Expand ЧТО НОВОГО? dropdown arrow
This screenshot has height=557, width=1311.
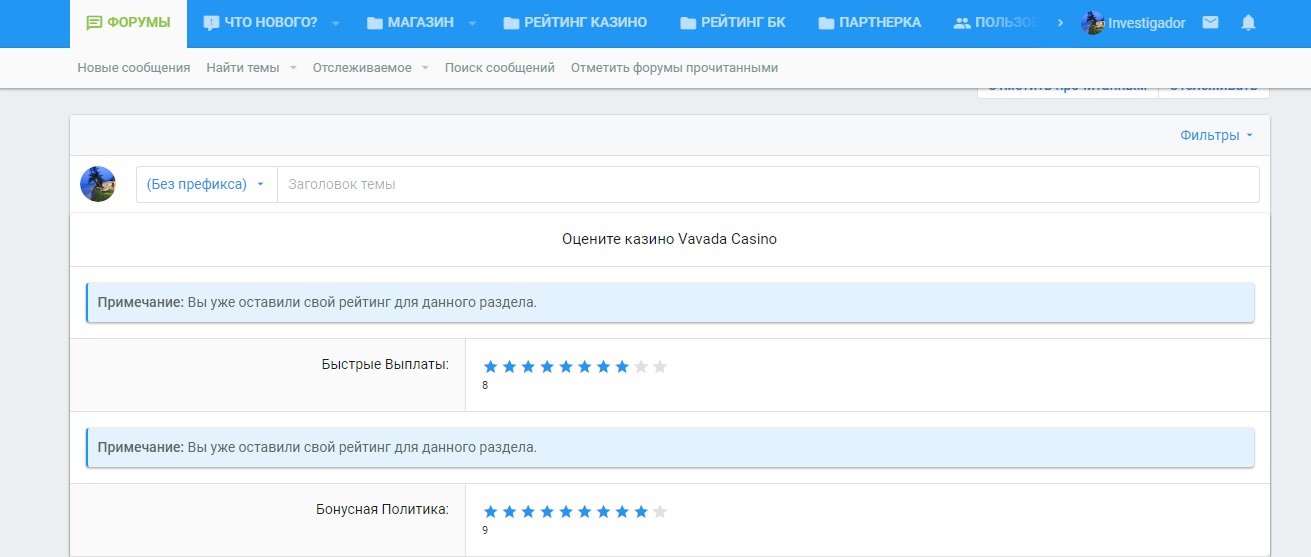(336, 23)
